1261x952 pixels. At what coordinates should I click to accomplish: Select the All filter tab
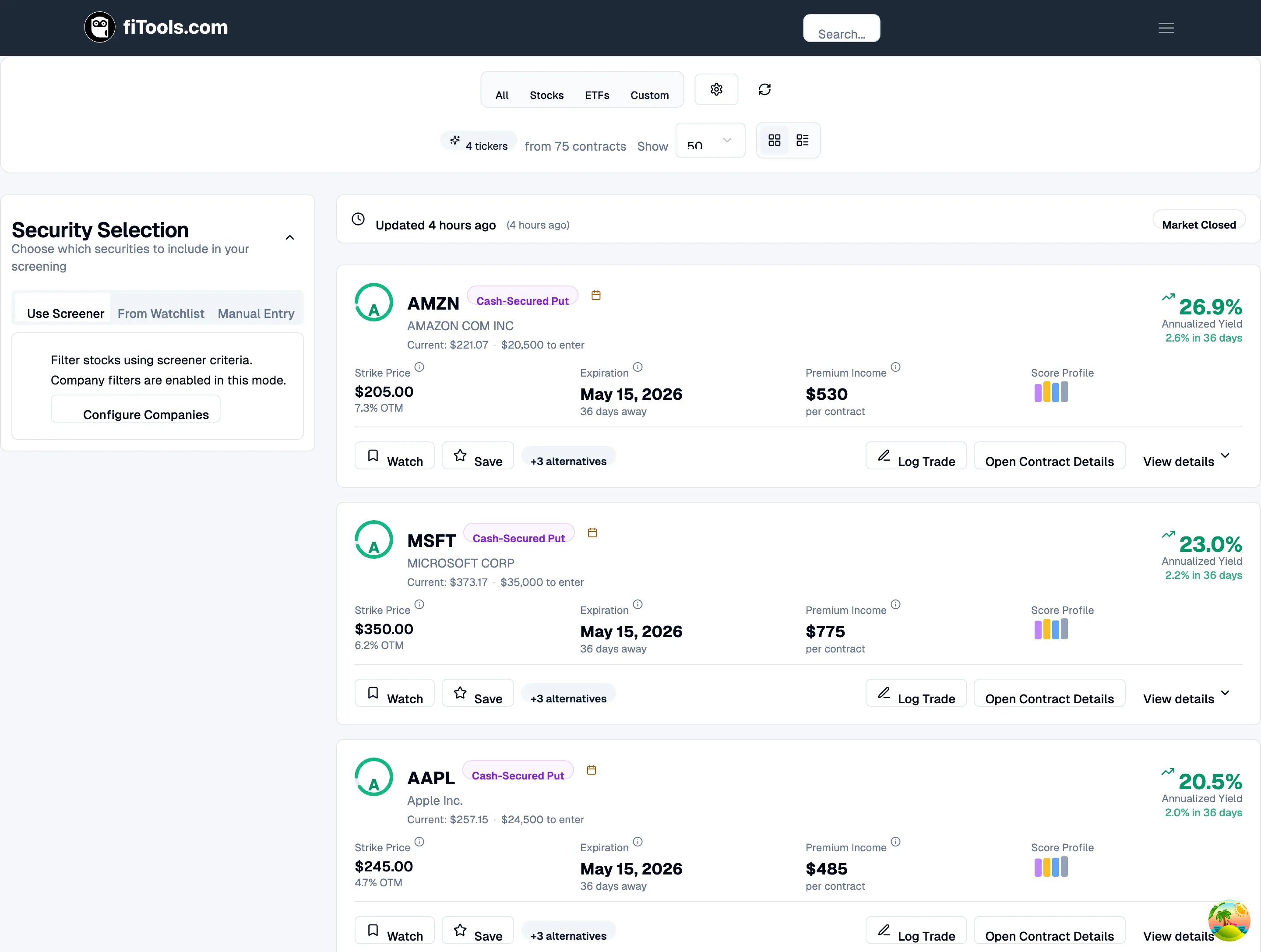502,95
